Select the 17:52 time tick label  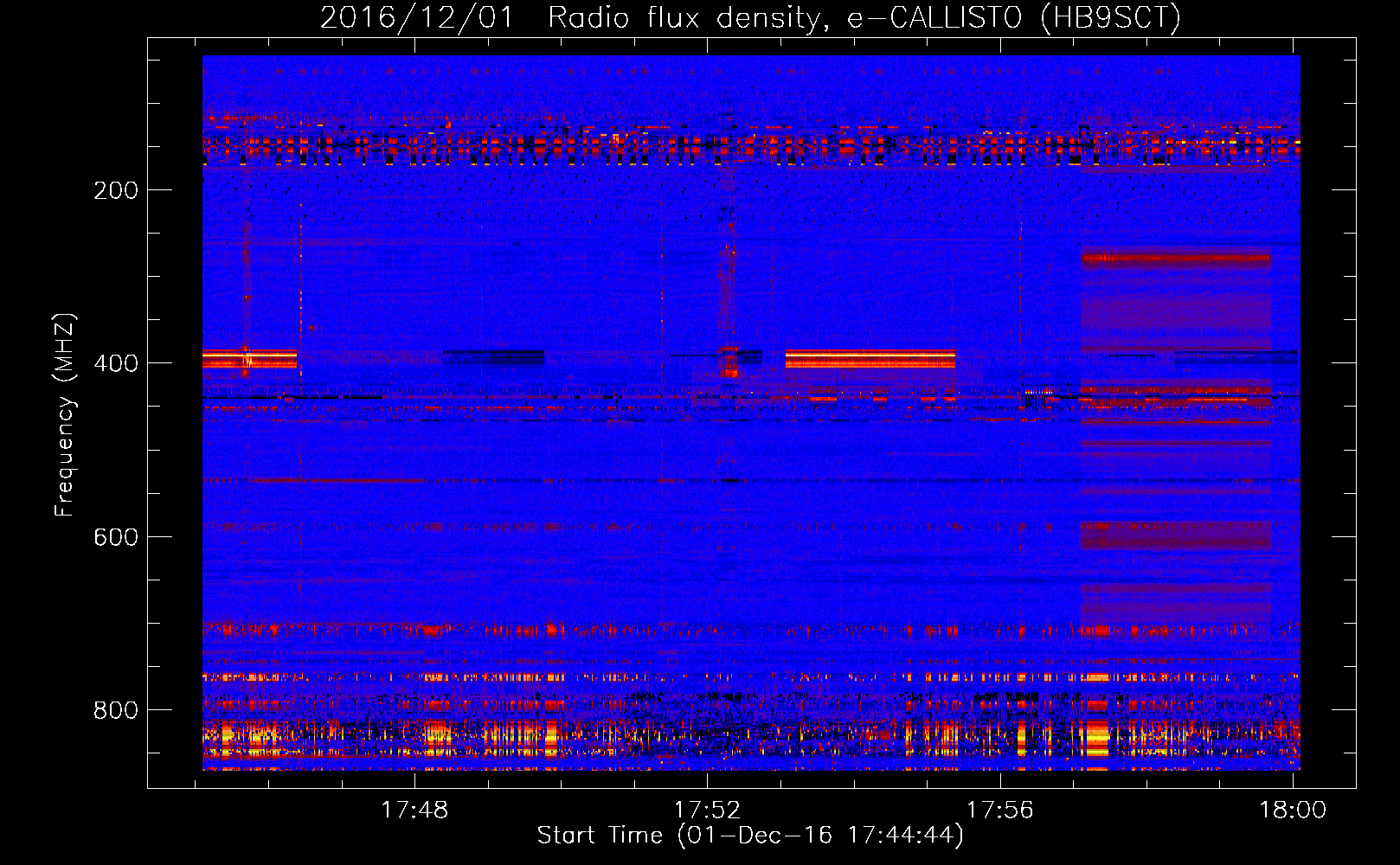tap(707, 810)
